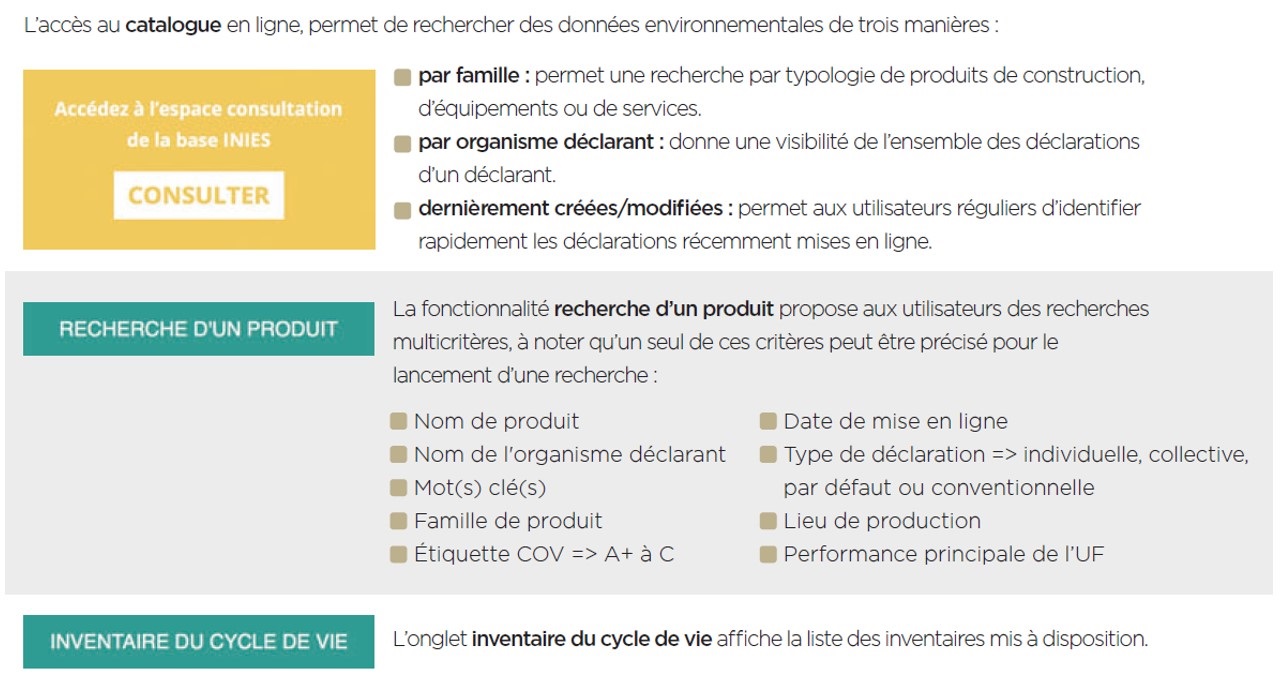Click the bullet next to 'Famille de produit'

[399, 520]
